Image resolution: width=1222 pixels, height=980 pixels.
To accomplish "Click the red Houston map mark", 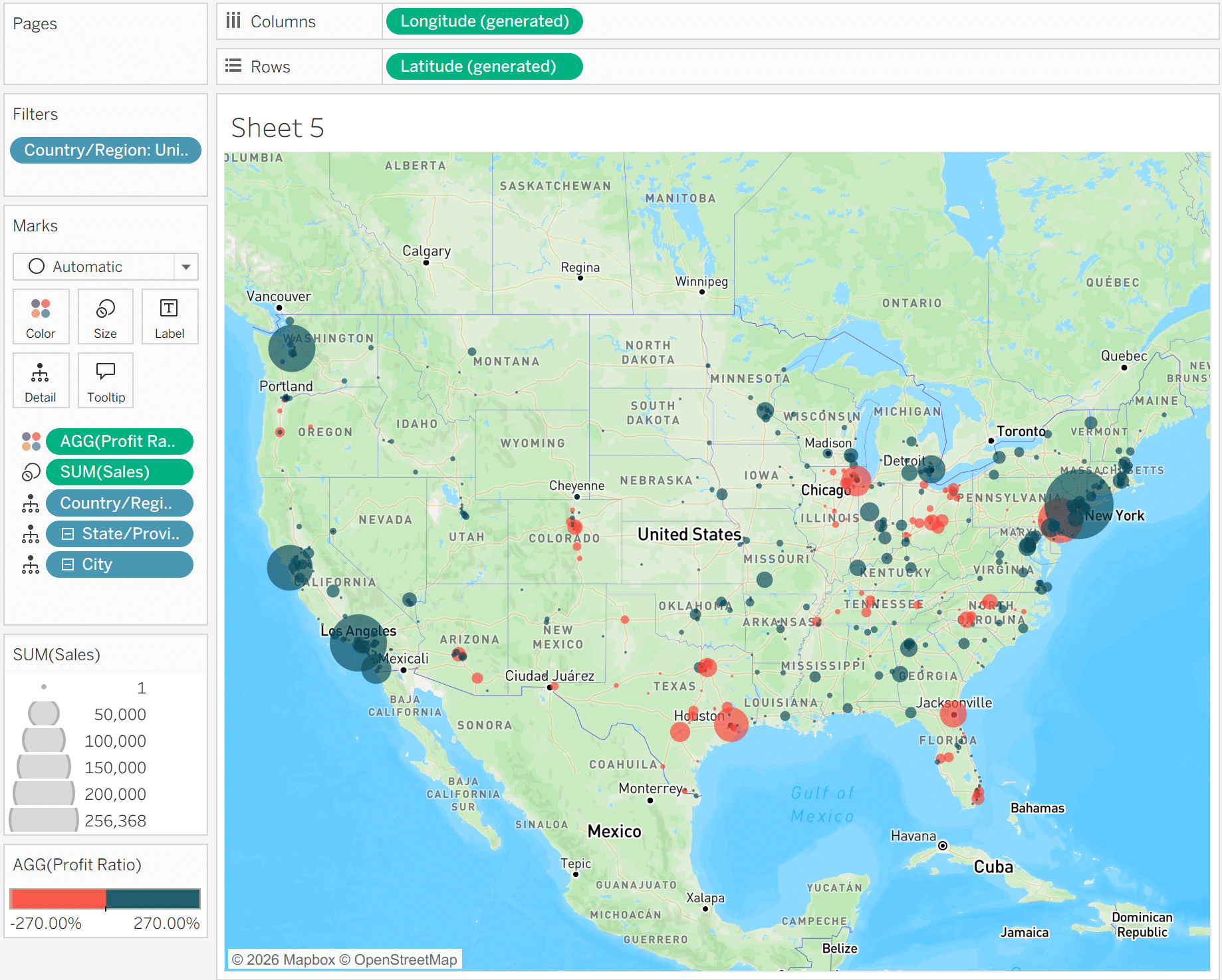I will (x=731, y=724).
